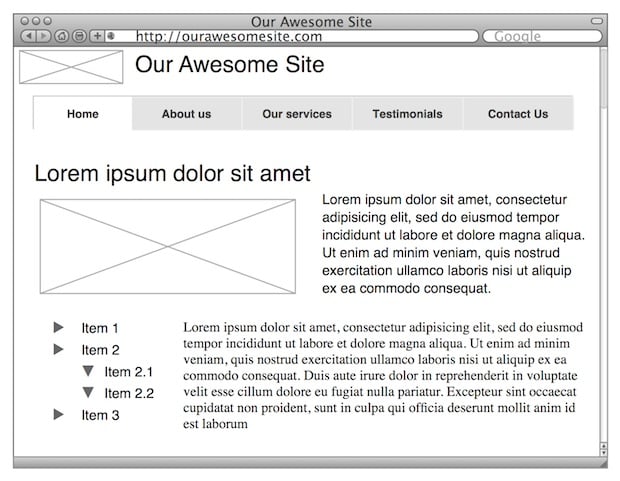This screenshot has height=481, width=620.
Task: Click the browser Back arrow button
Action: point(28,36)
